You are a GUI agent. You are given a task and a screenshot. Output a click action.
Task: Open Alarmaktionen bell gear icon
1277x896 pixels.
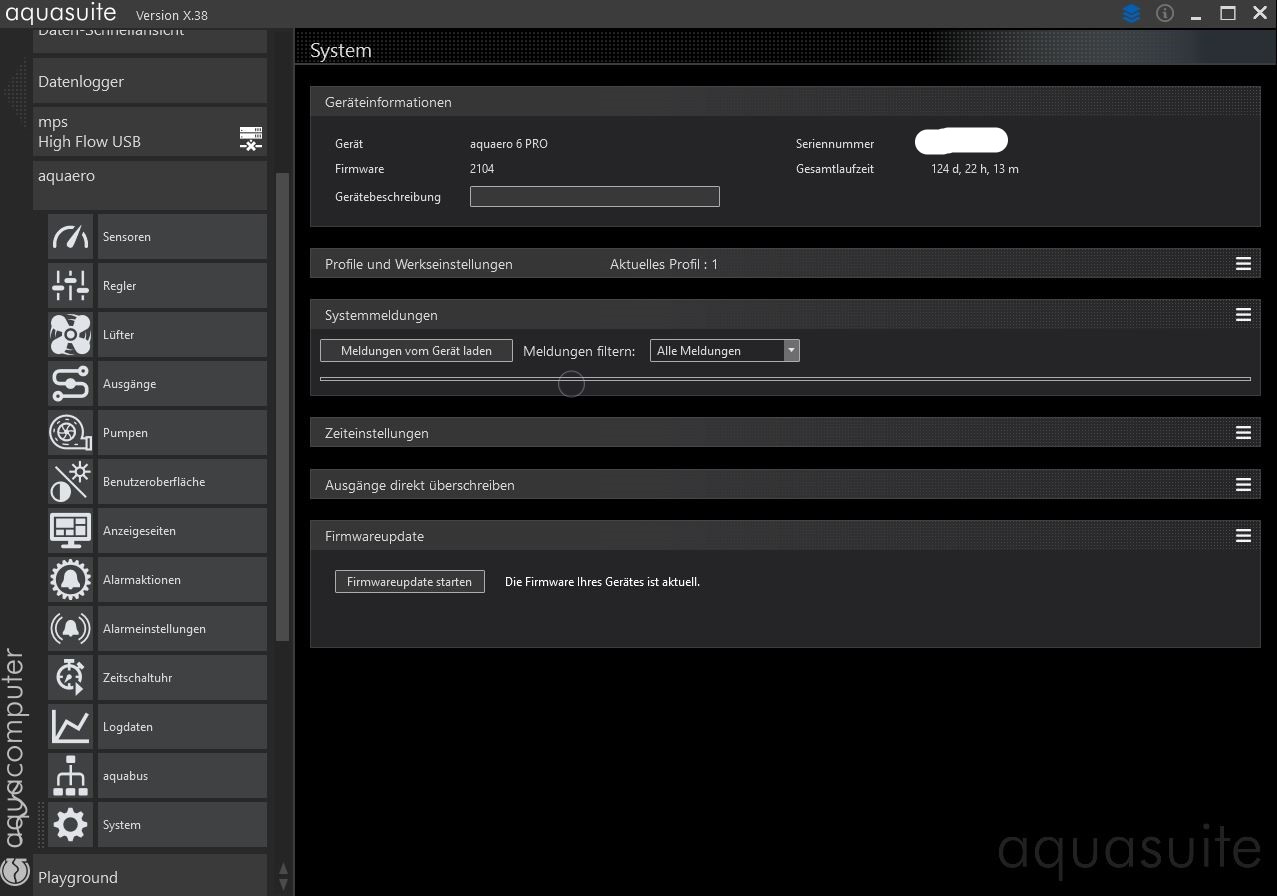point(70,580)
